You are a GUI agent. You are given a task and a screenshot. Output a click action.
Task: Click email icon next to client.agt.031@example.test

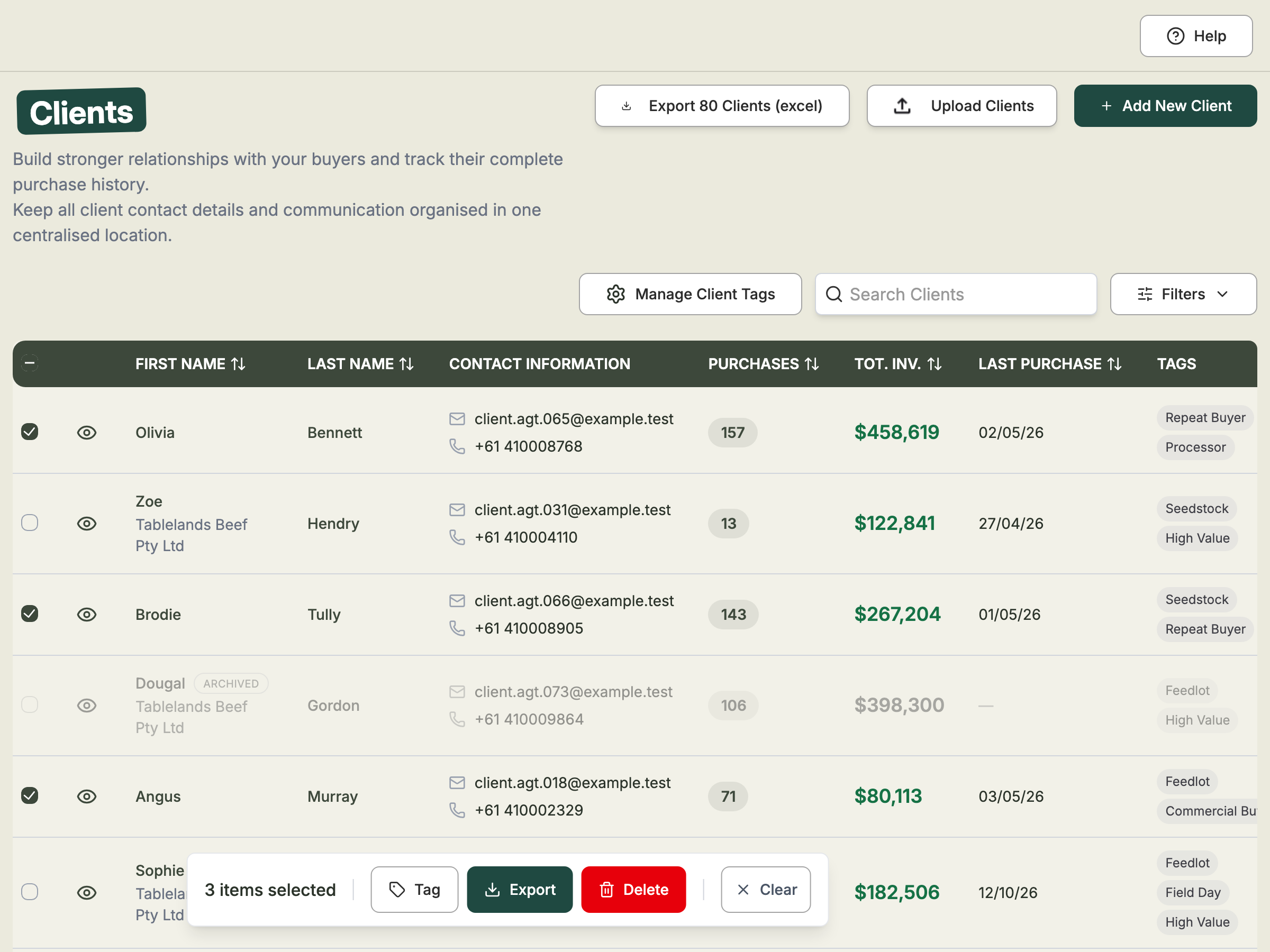[x=457, y=509]
